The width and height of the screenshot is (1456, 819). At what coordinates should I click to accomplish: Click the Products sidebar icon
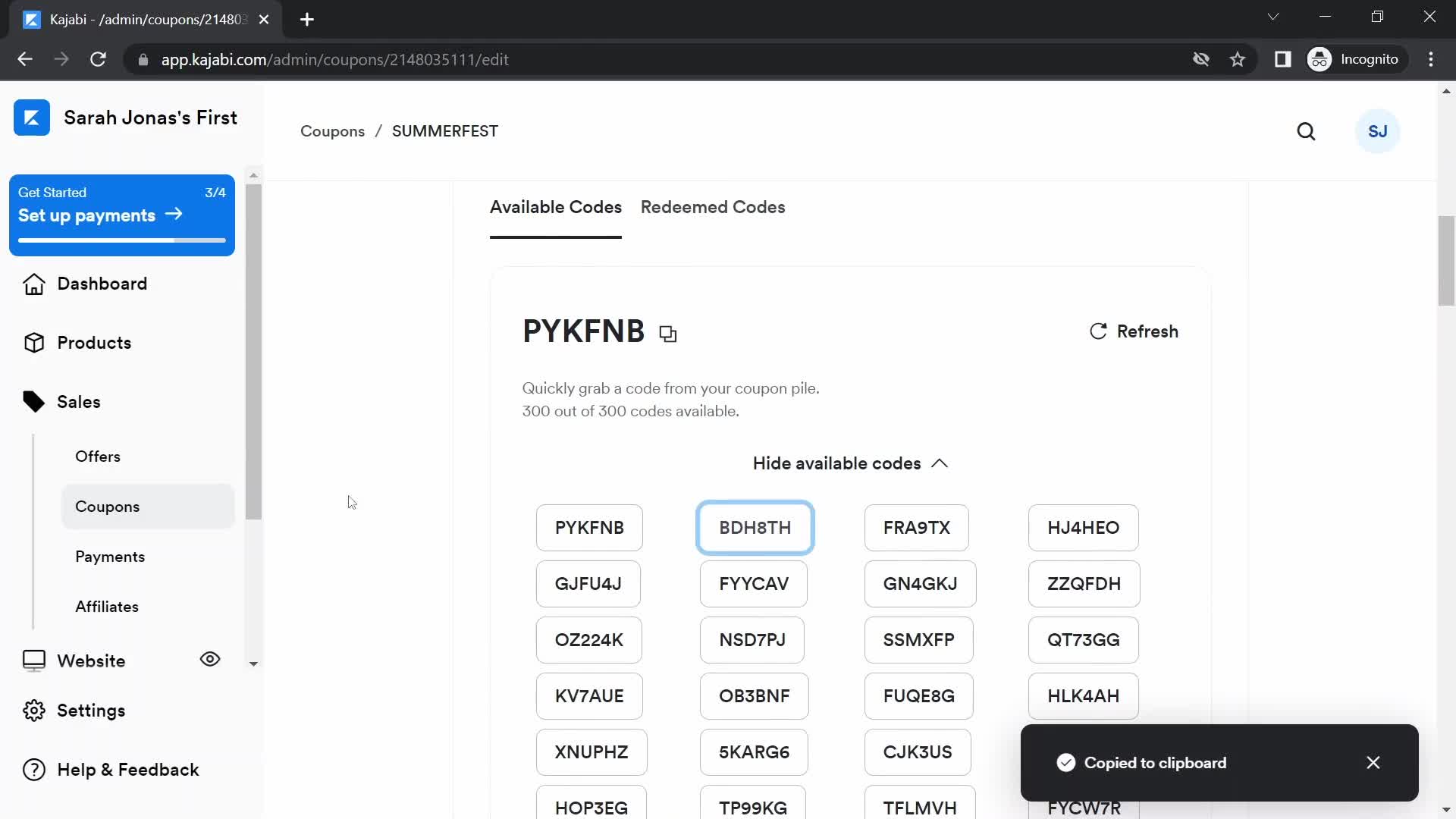click(32, 343)
